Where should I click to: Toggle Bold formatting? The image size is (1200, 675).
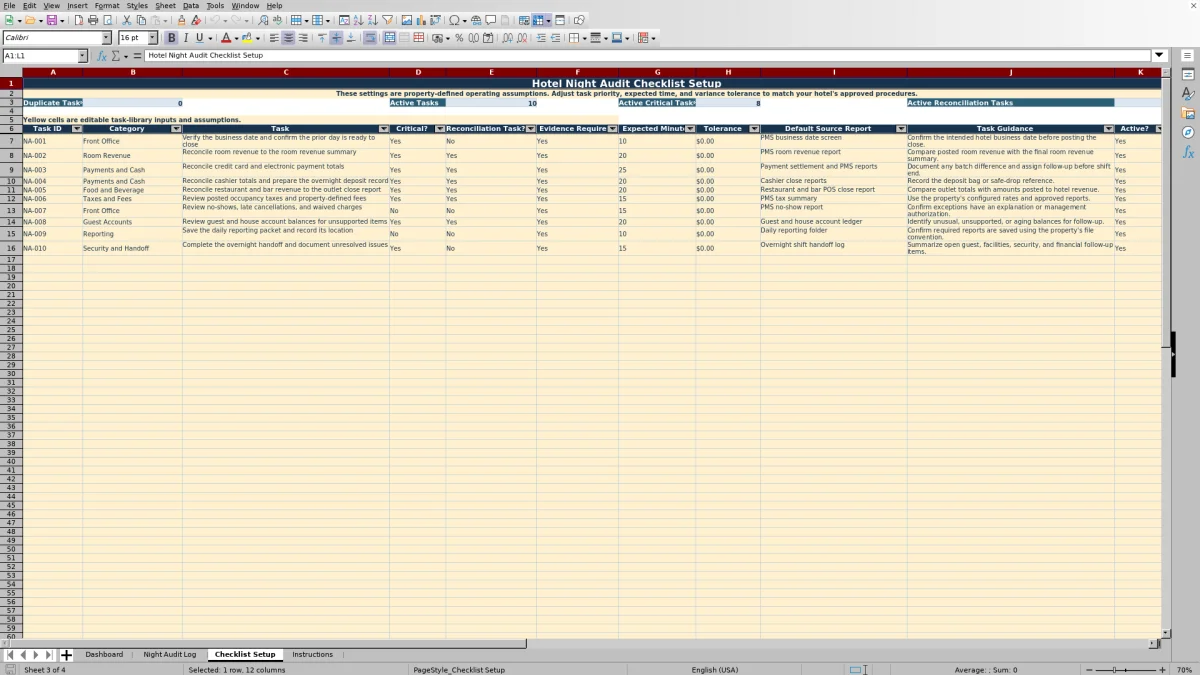(x=171, y=38)
